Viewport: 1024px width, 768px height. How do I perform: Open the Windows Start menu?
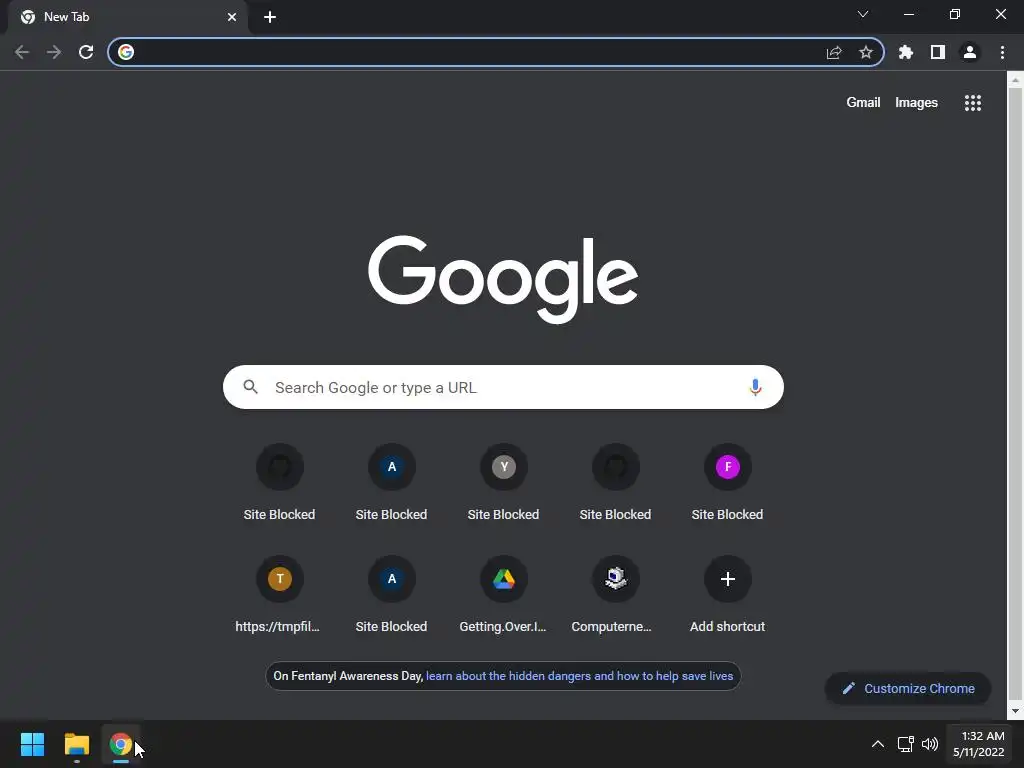[32, 744]
